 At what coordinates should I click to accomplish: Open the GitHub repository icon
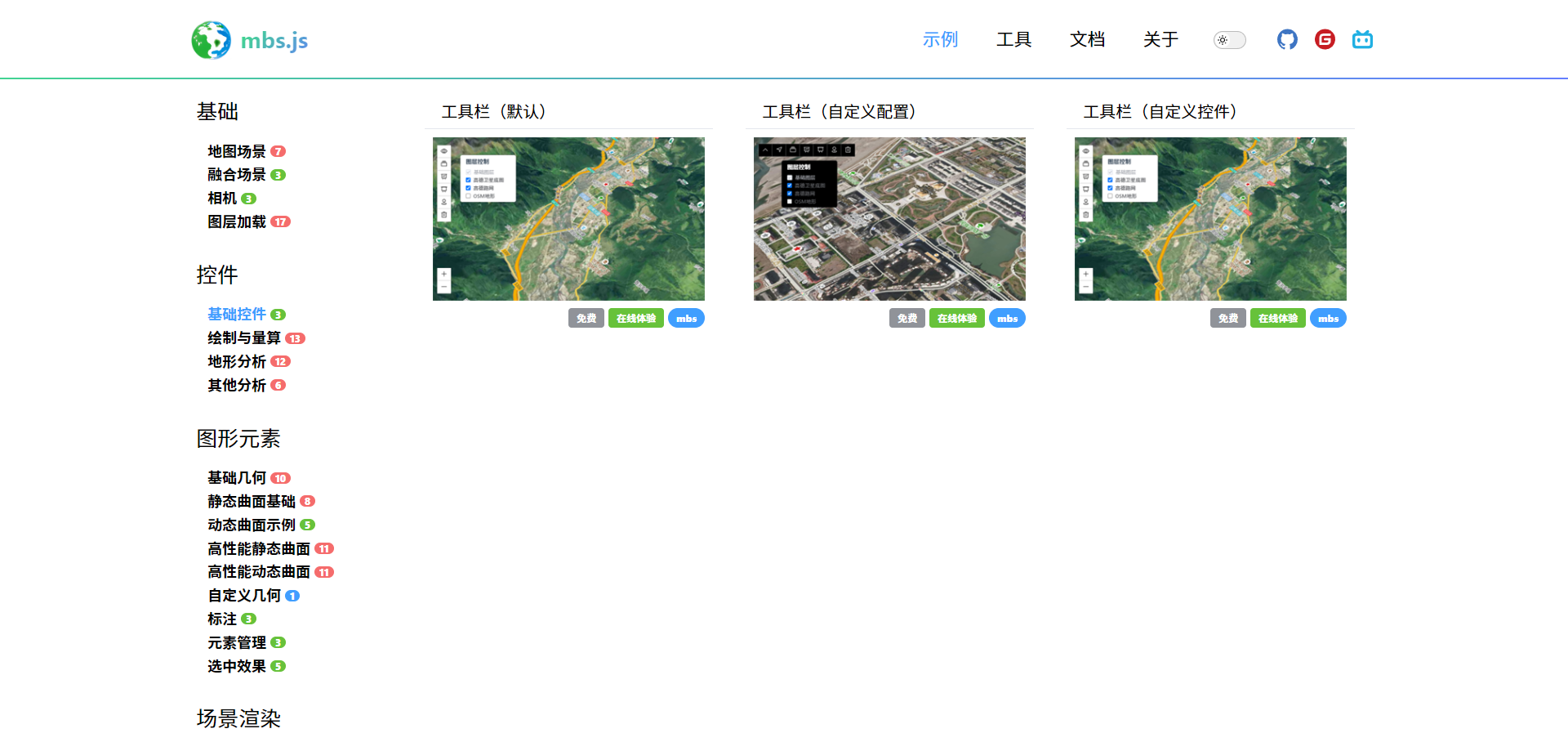[1287, 39]
